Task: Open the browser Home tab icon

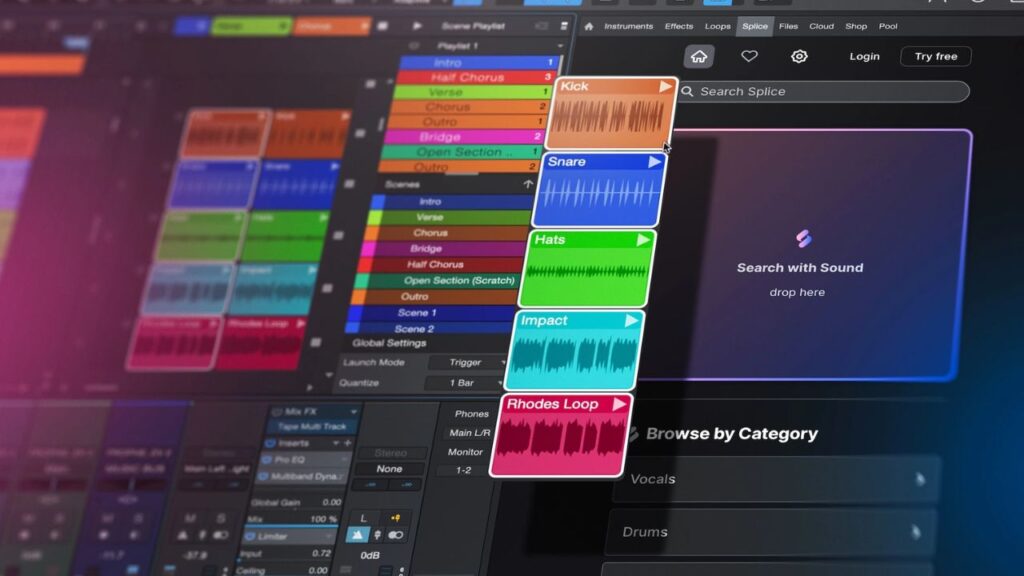Action: click(x=588, y=26)
